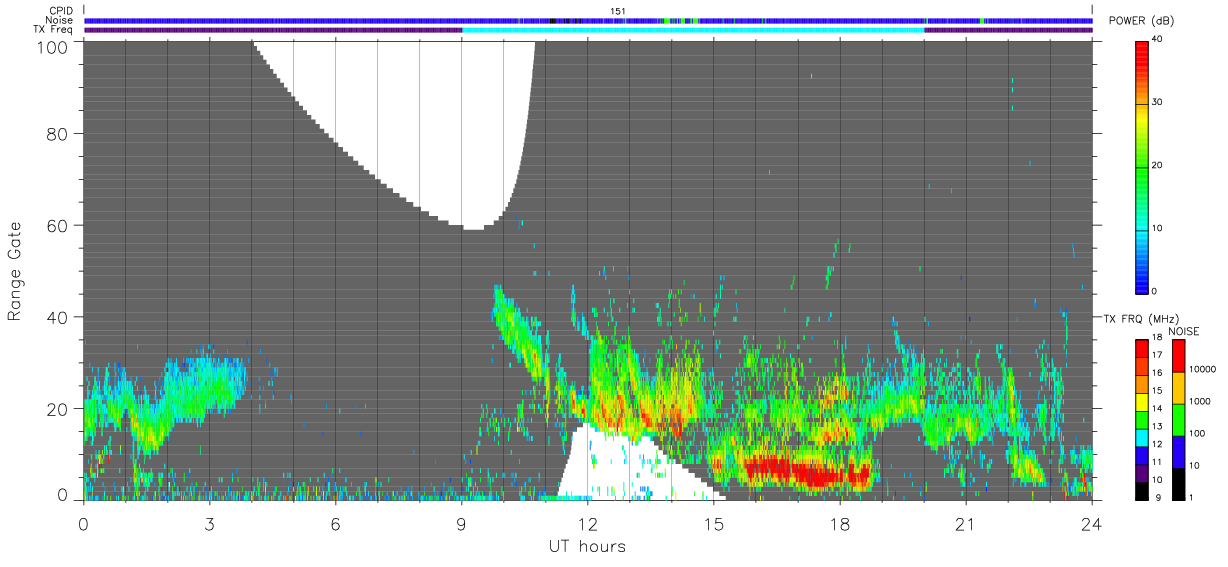The height and width of the screenshot is (567, 1228).
Task: Click the yellow swatch in the TX FRQ legend
Action: 1141,402
